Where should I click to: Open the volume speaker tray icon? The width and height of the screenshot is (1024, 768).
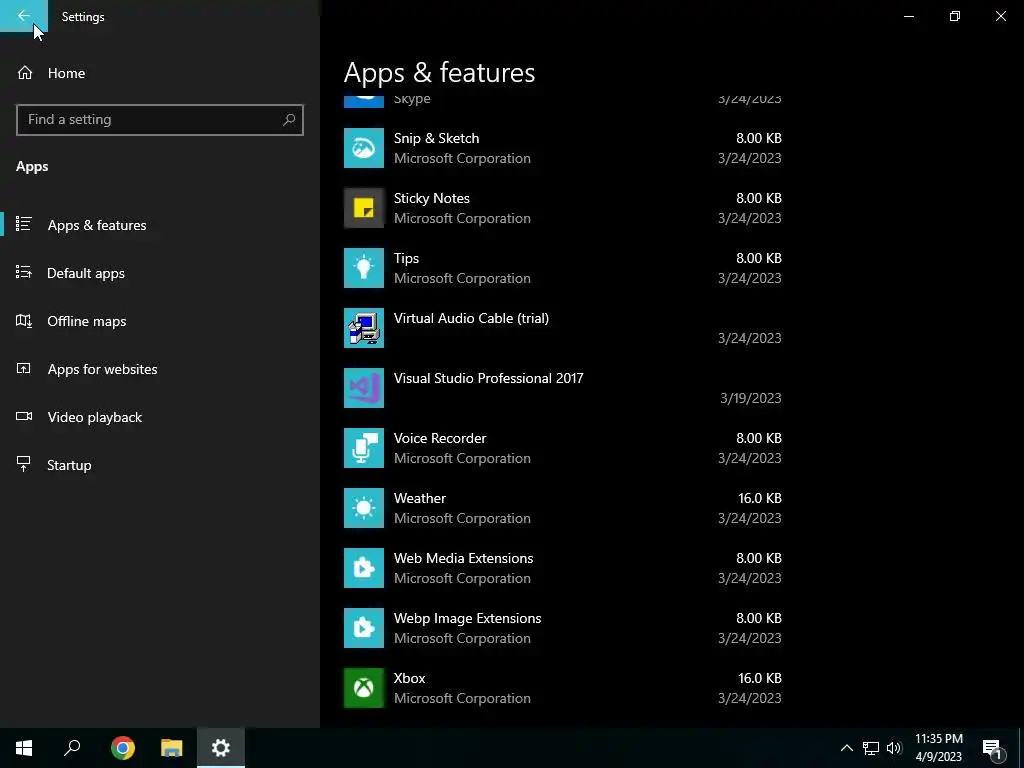click(x=894, y=748)
